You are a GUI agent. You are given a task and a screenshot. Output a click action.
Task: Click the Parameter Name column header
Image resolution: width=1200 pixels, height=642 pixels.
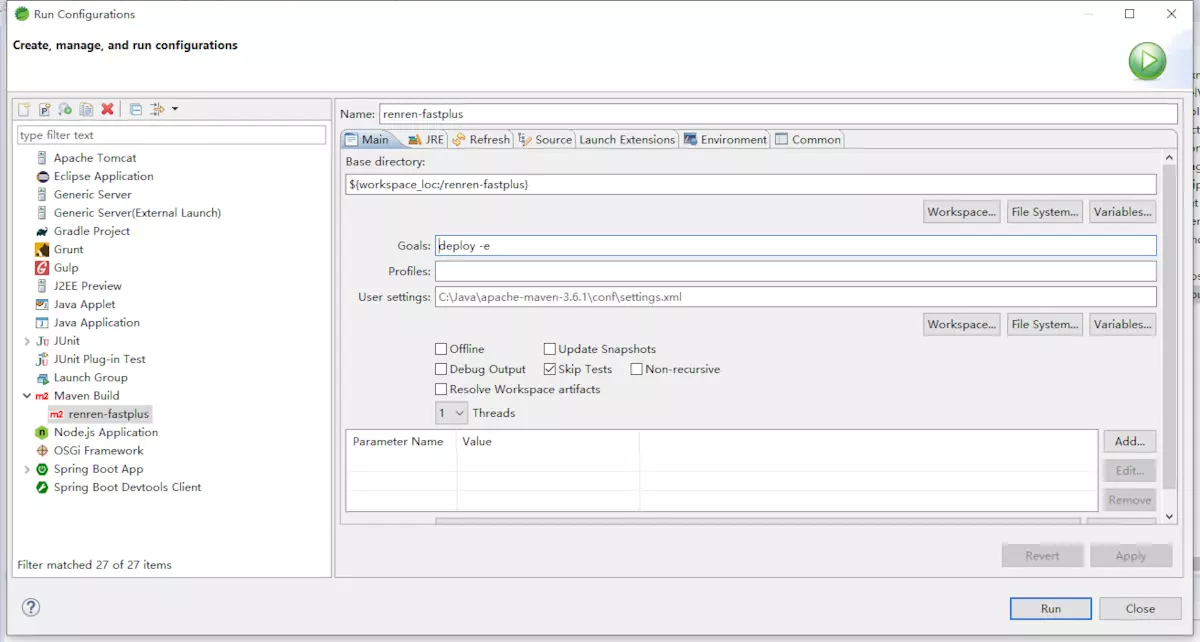pos(398,441)
